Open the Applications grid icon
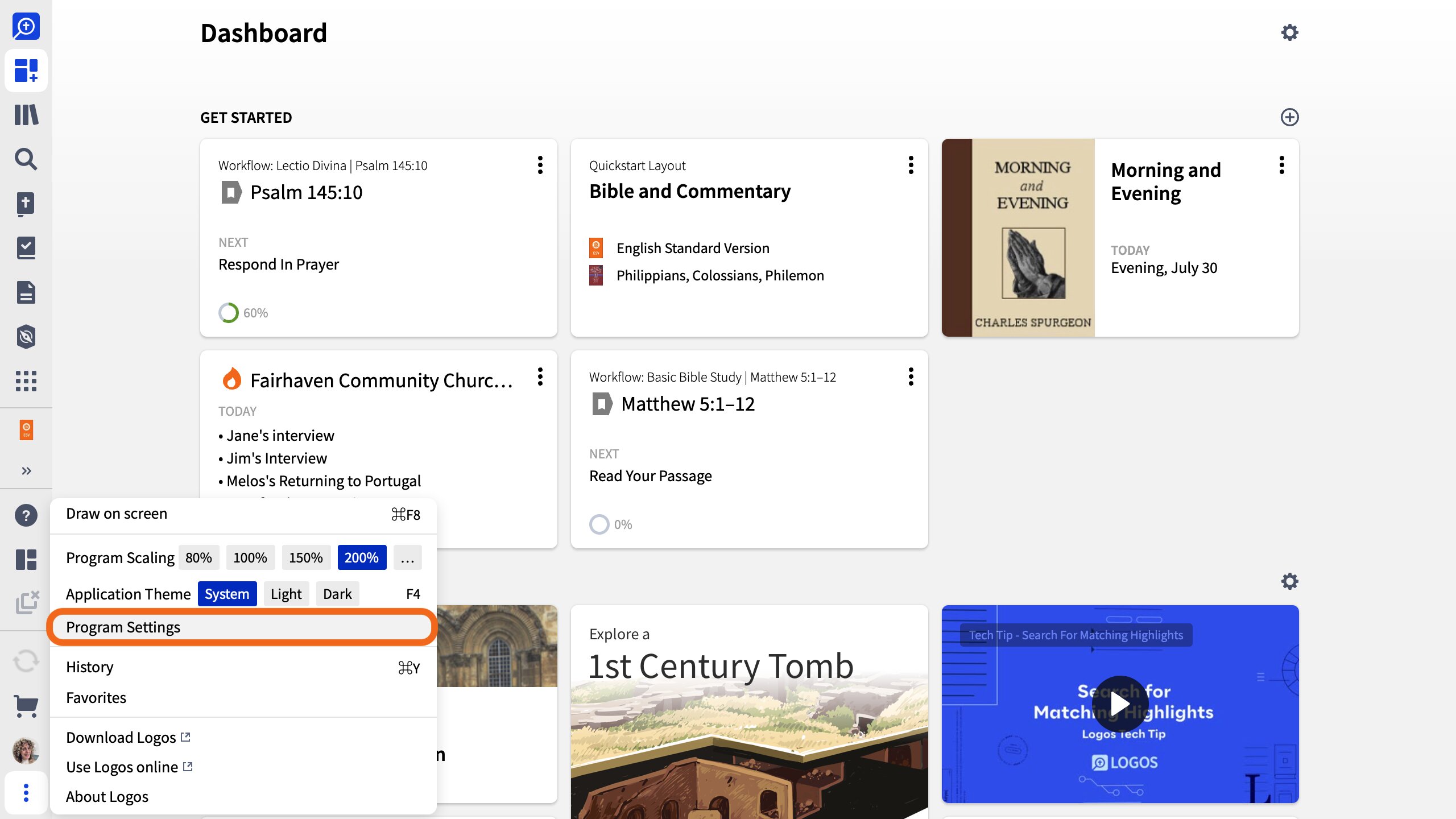Screen dimensions: 1456x819 26,381
